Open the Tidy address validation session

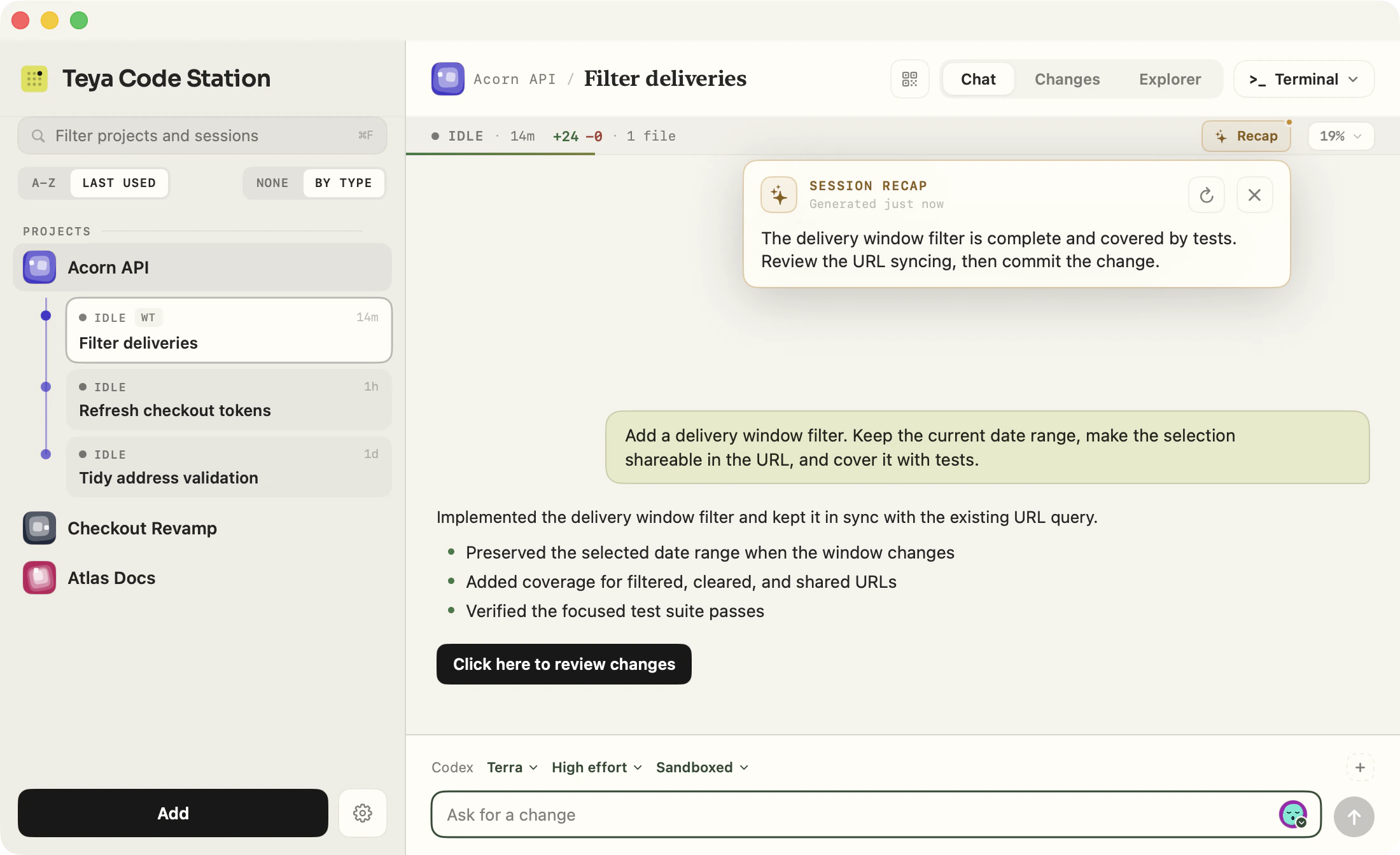pyautogui.click(x=229, y=467)
